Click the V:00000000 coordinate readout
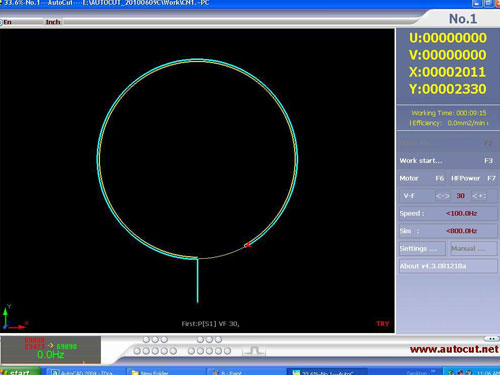Image resolution: width=500 pixels, height=375 pixels. tap(447, 55)
